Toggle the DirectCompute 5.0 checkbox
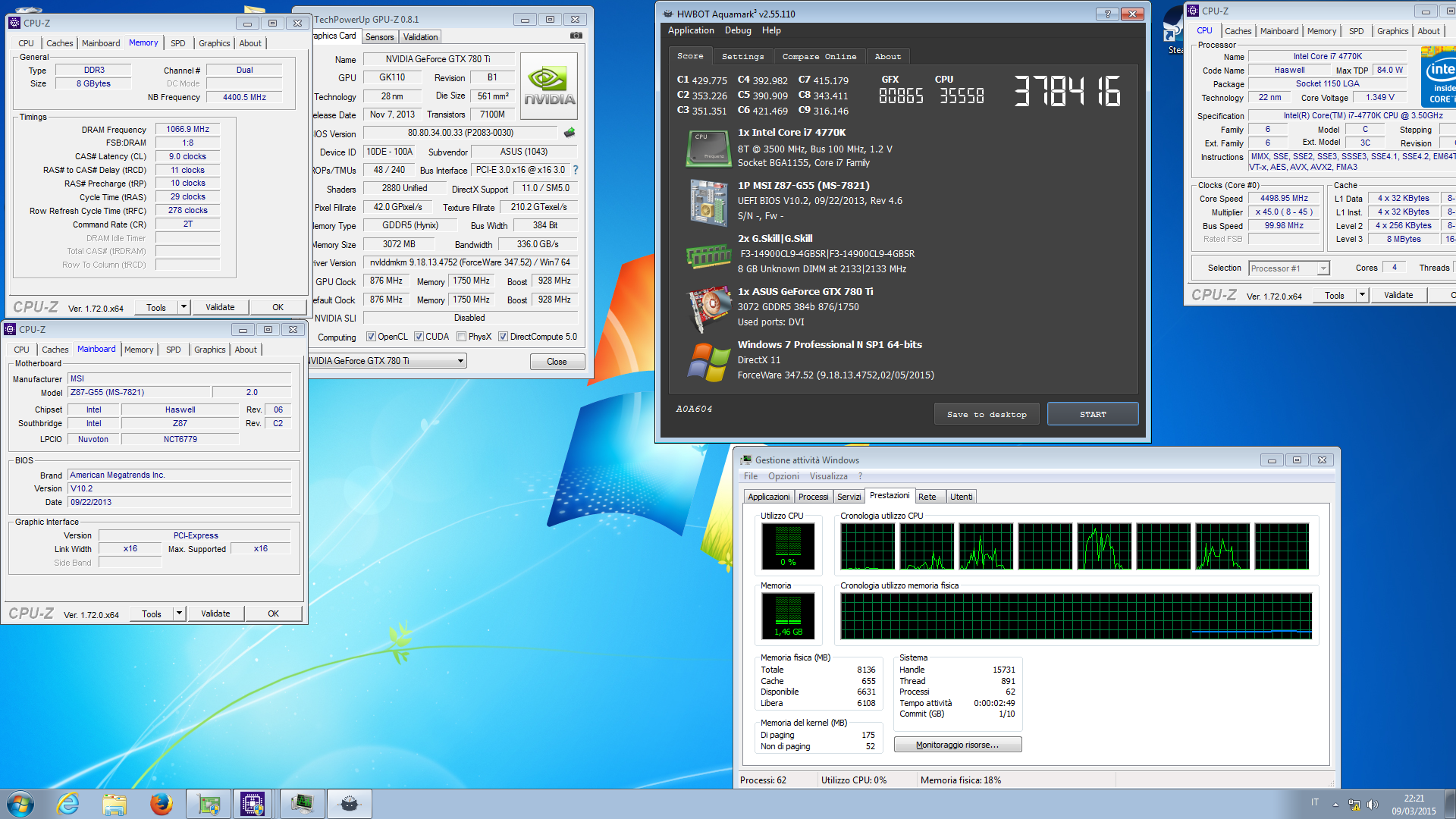 (x=503, y=337)
